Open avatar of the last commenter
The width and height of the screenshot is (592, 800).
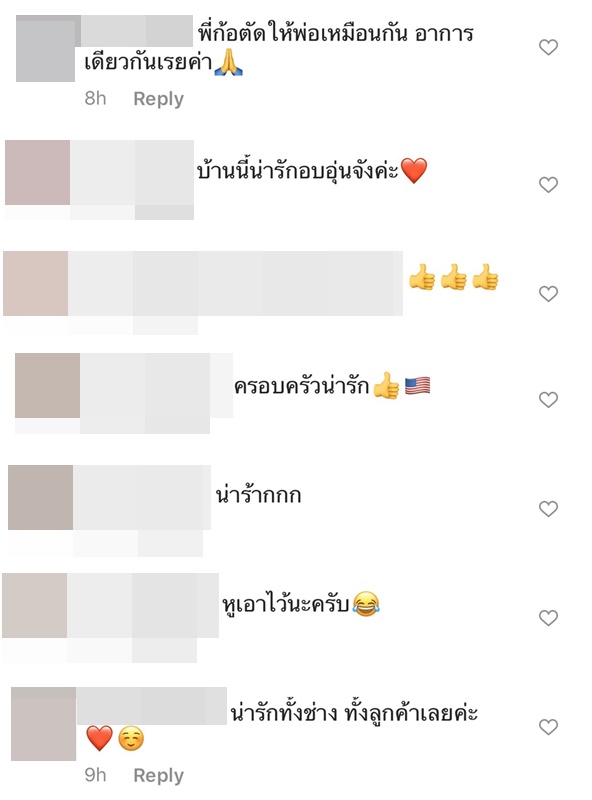point(43,724)
